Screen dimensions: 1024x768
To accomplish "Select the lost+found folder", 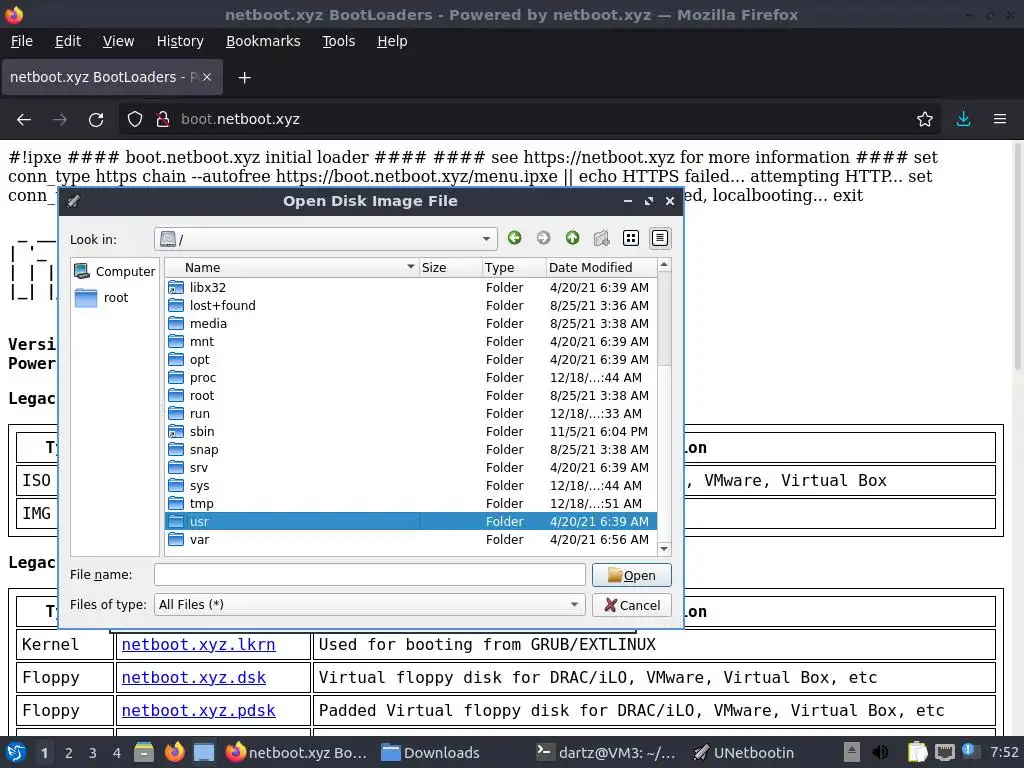I will pos(410,306).
